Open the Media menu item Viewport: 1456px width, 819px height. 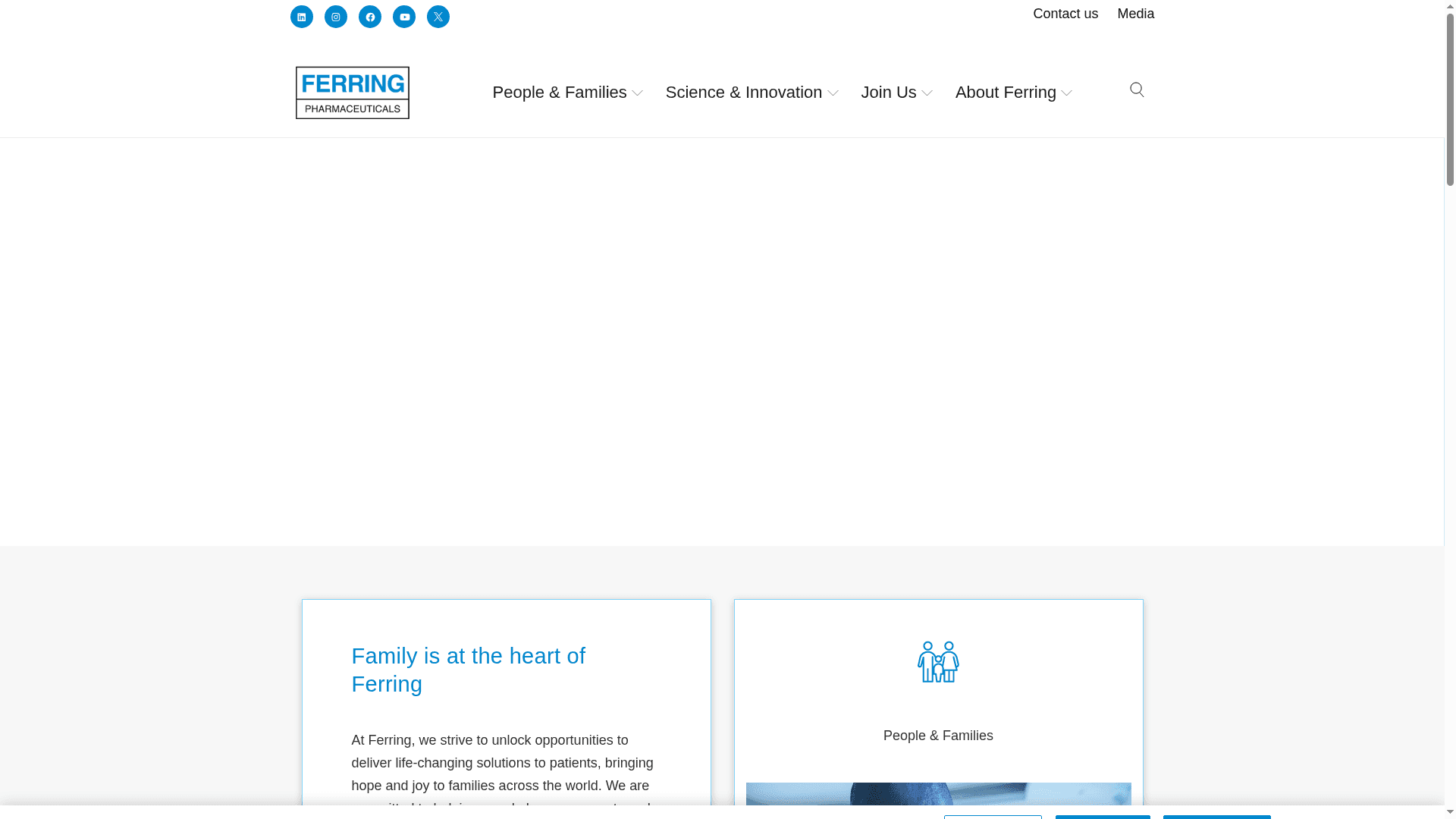click(1134, 14)
